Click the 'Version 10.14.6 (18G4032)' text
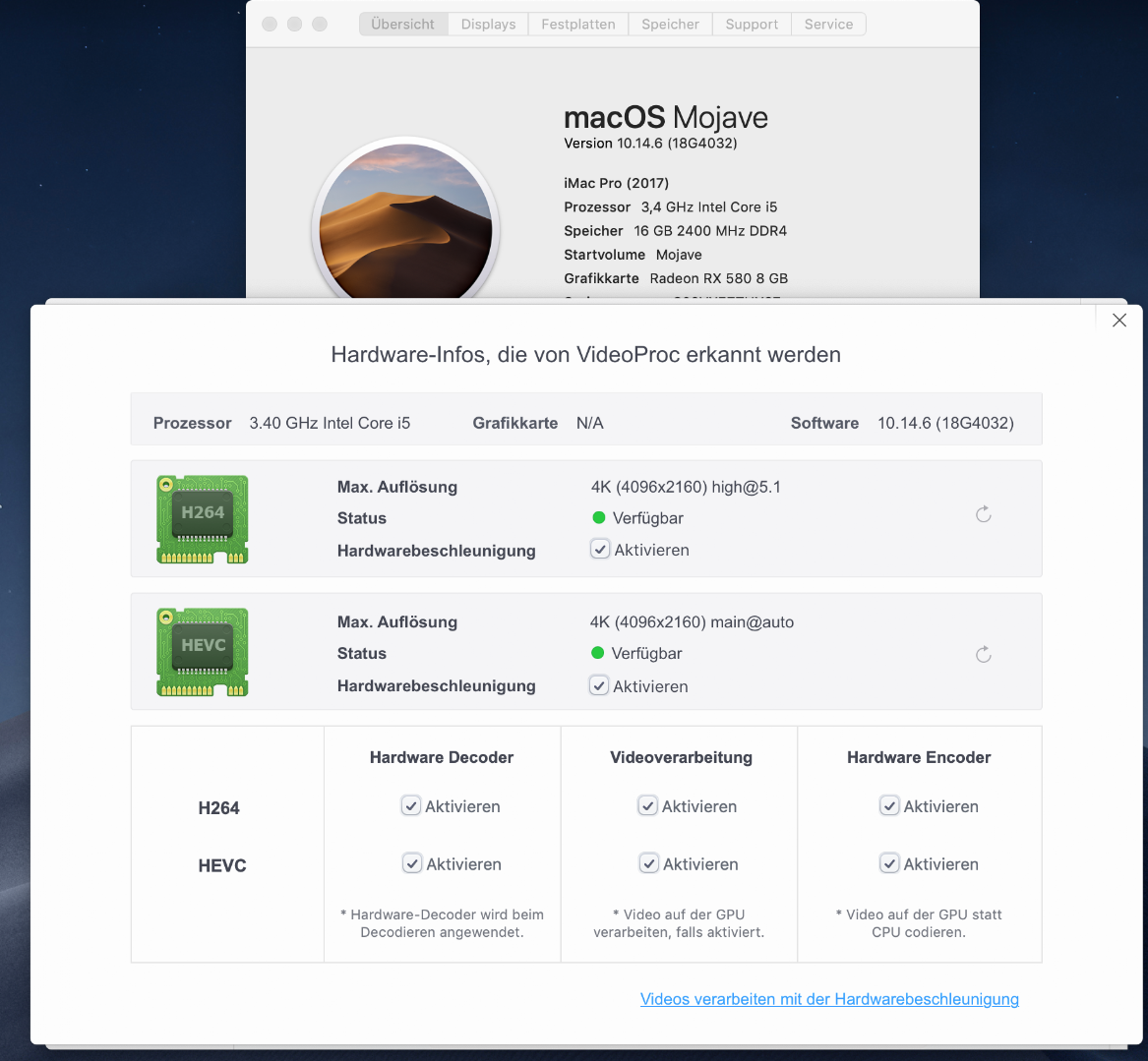The height and width of the screenshot is (1061, 1148). 650,144
